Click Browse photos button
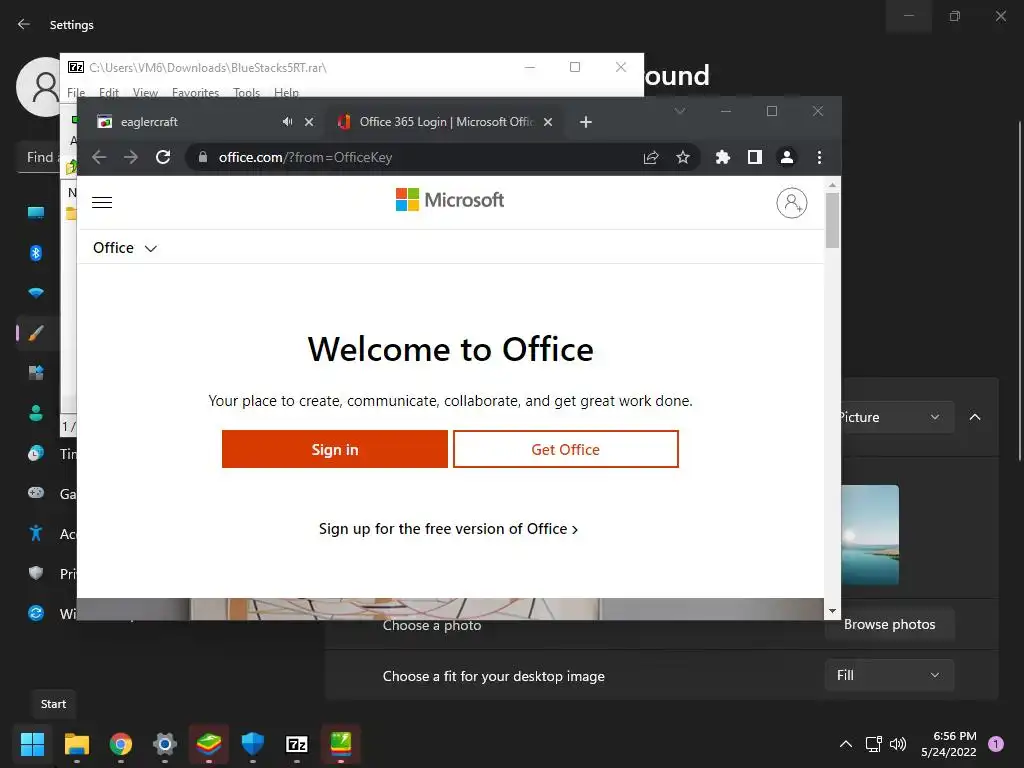The width and height of the screenshot is (1024, 768). [x=889, y=624]
